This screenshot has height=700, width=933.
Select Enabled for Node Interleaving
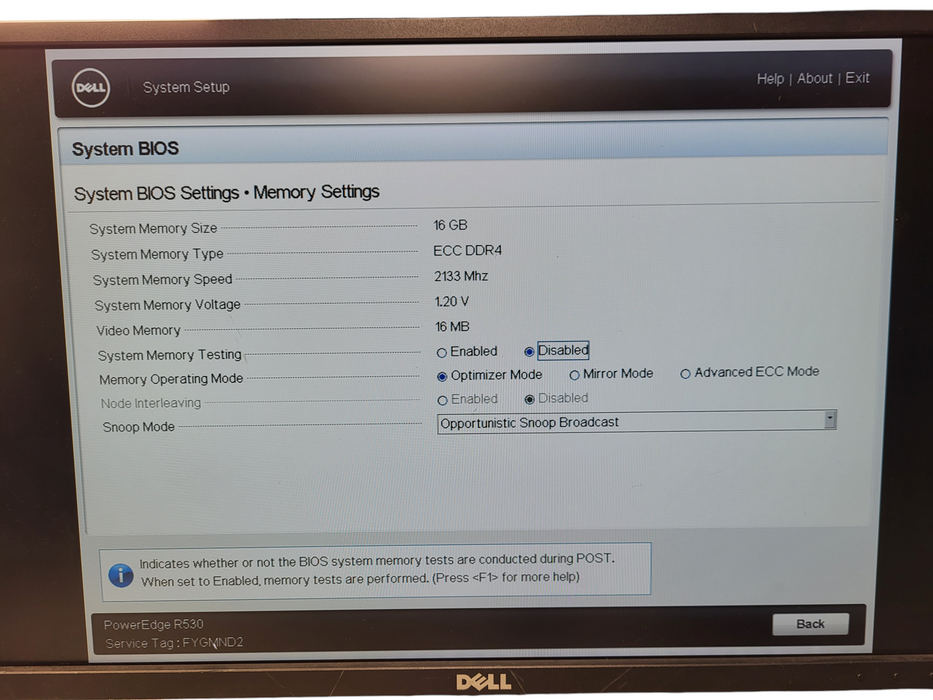(x=442, y=401)
